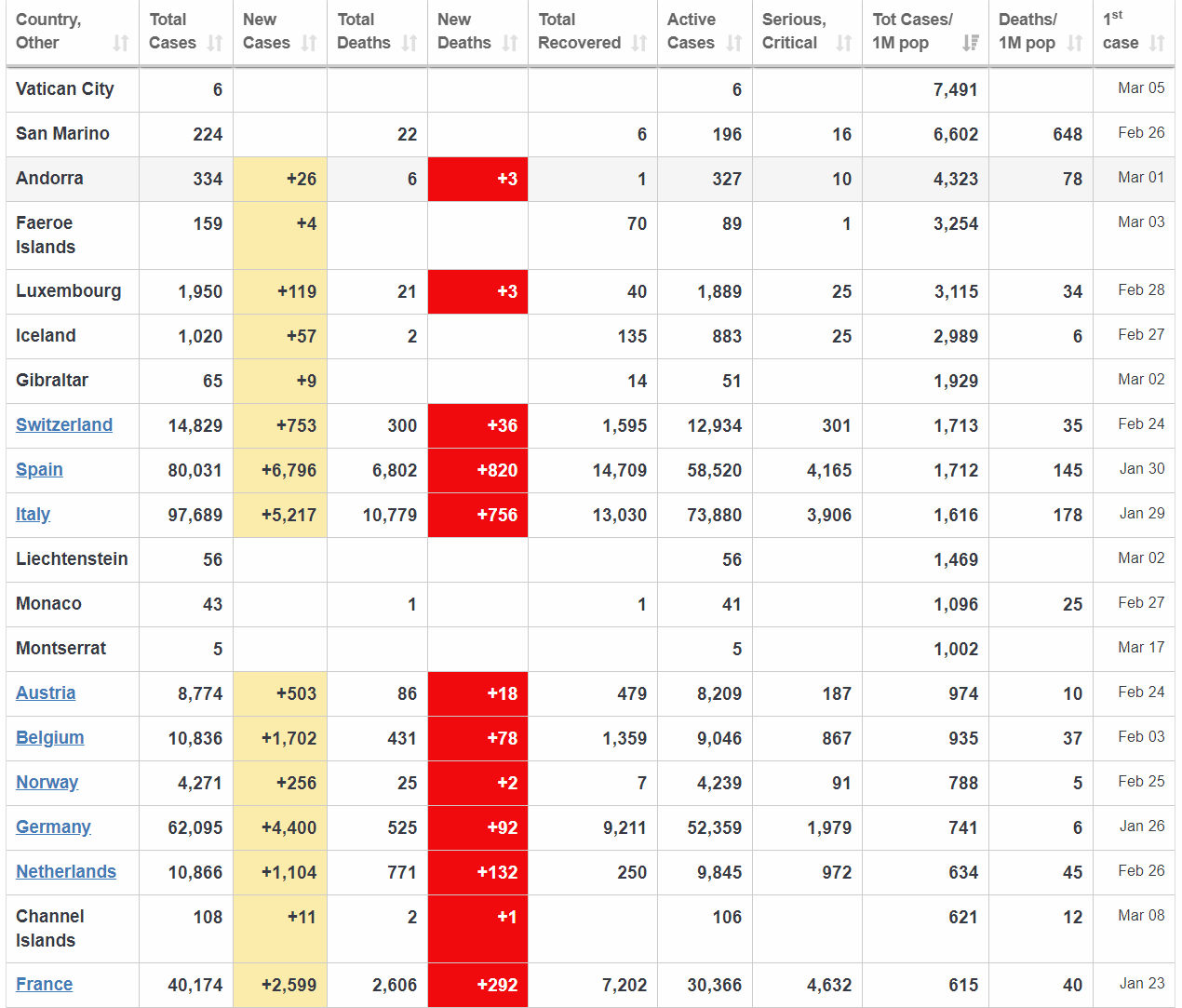Sort by Serious, Critical arrow icon

click(x=844, y=43)
